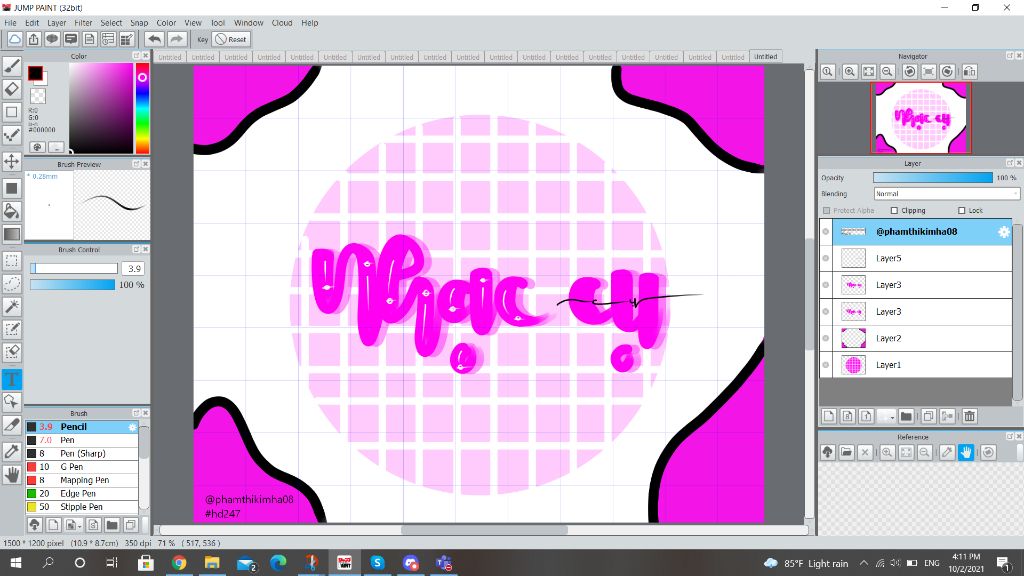Select the Hand tool in left toolbar
The height and width of the screenshot is (576, 1024).
pyautogui.click(x=12, y=475)
